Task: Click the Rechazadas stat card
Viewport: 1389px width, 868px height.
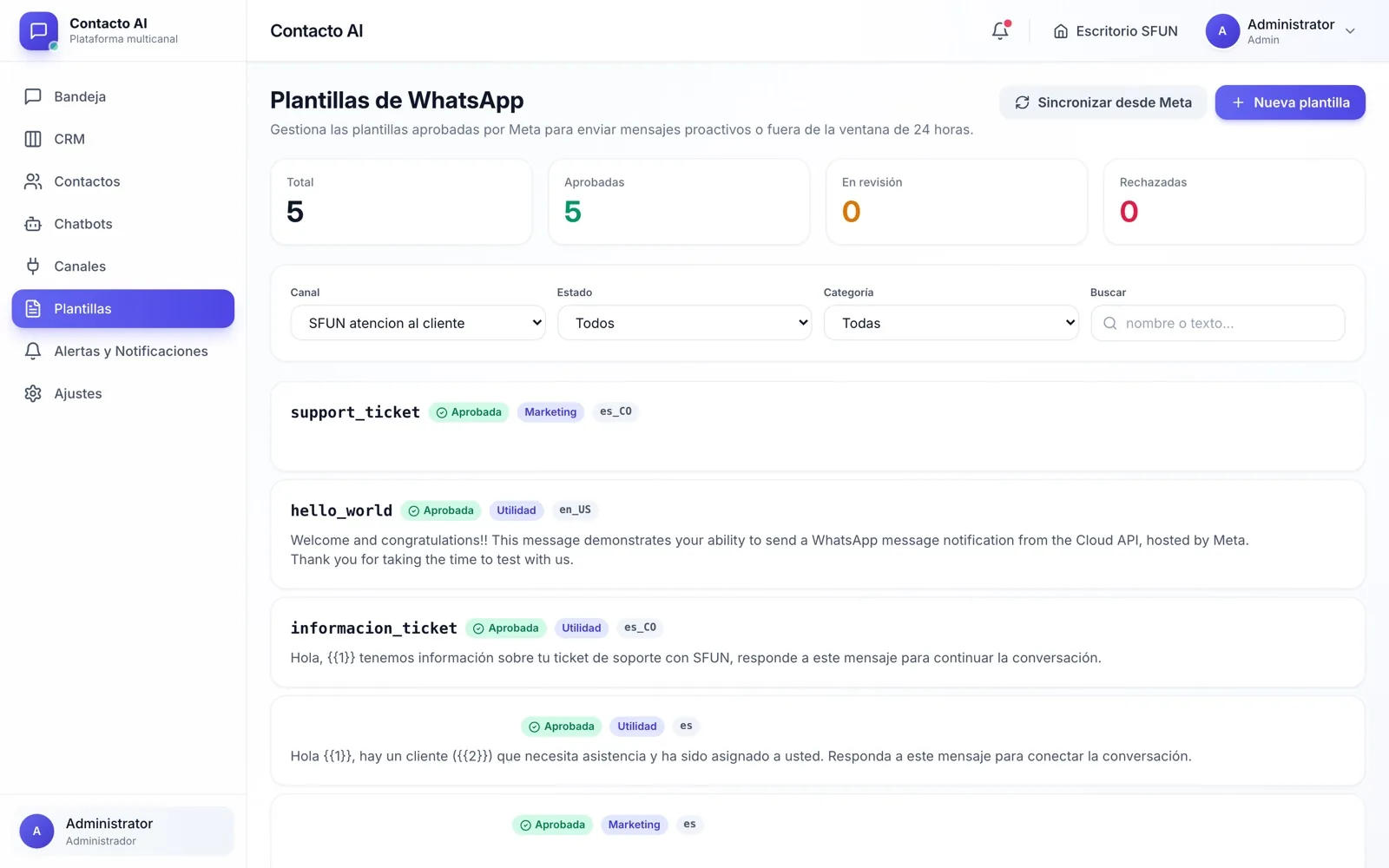Action: pyautogui.click(x=1234, y=201)
